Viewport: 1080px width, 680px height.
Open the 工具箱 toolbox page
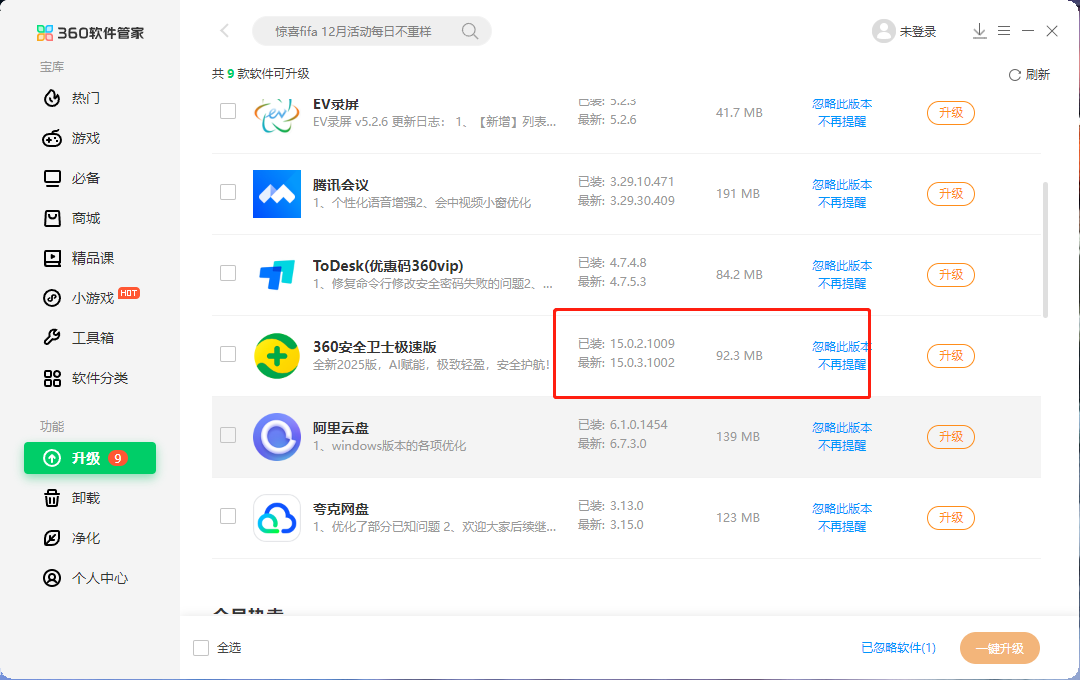point(92,338)
